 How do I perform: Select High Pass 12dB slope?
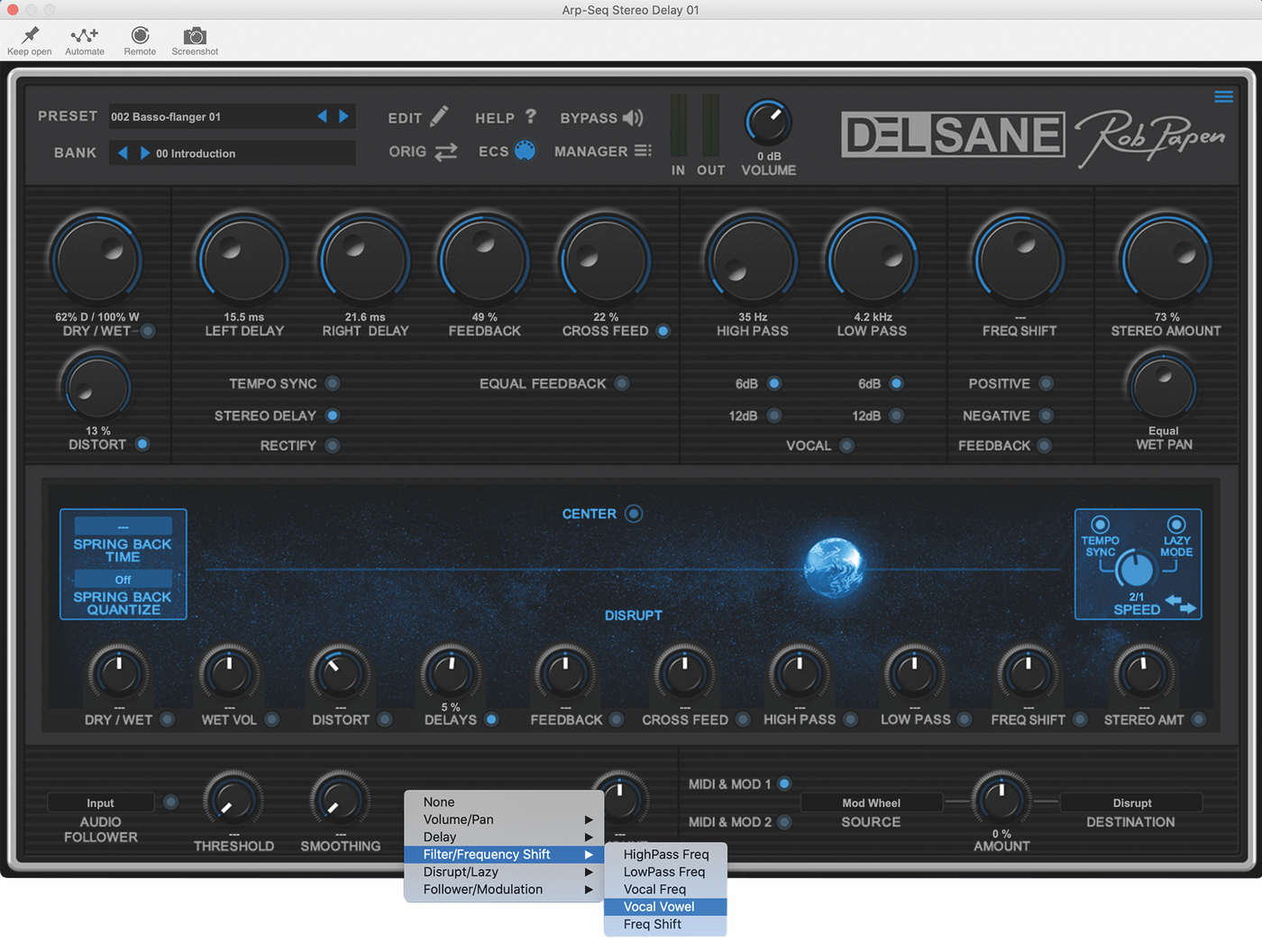774,416
